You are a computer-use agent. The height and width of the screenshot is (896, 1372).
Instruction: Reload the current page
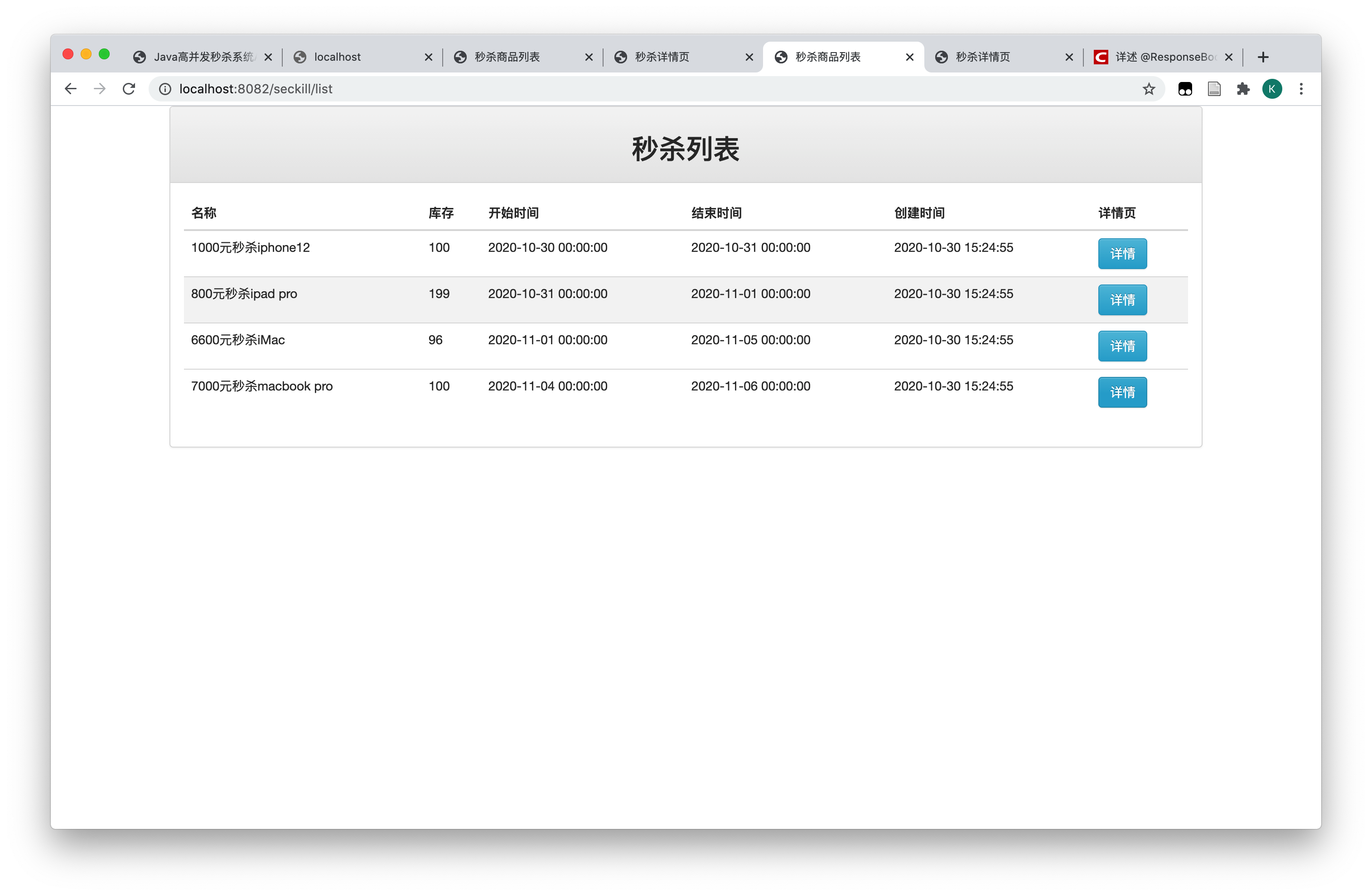click(x=129, y=89)
